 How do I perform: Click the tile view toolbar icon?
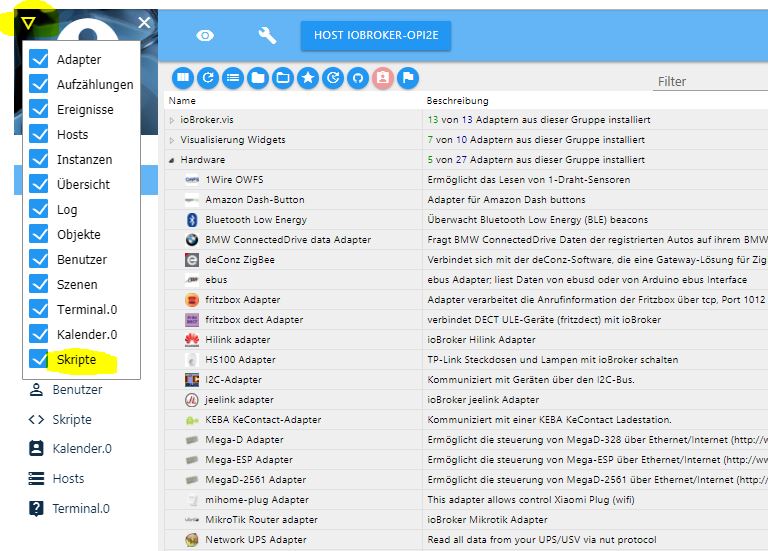[x=183, y=78]
